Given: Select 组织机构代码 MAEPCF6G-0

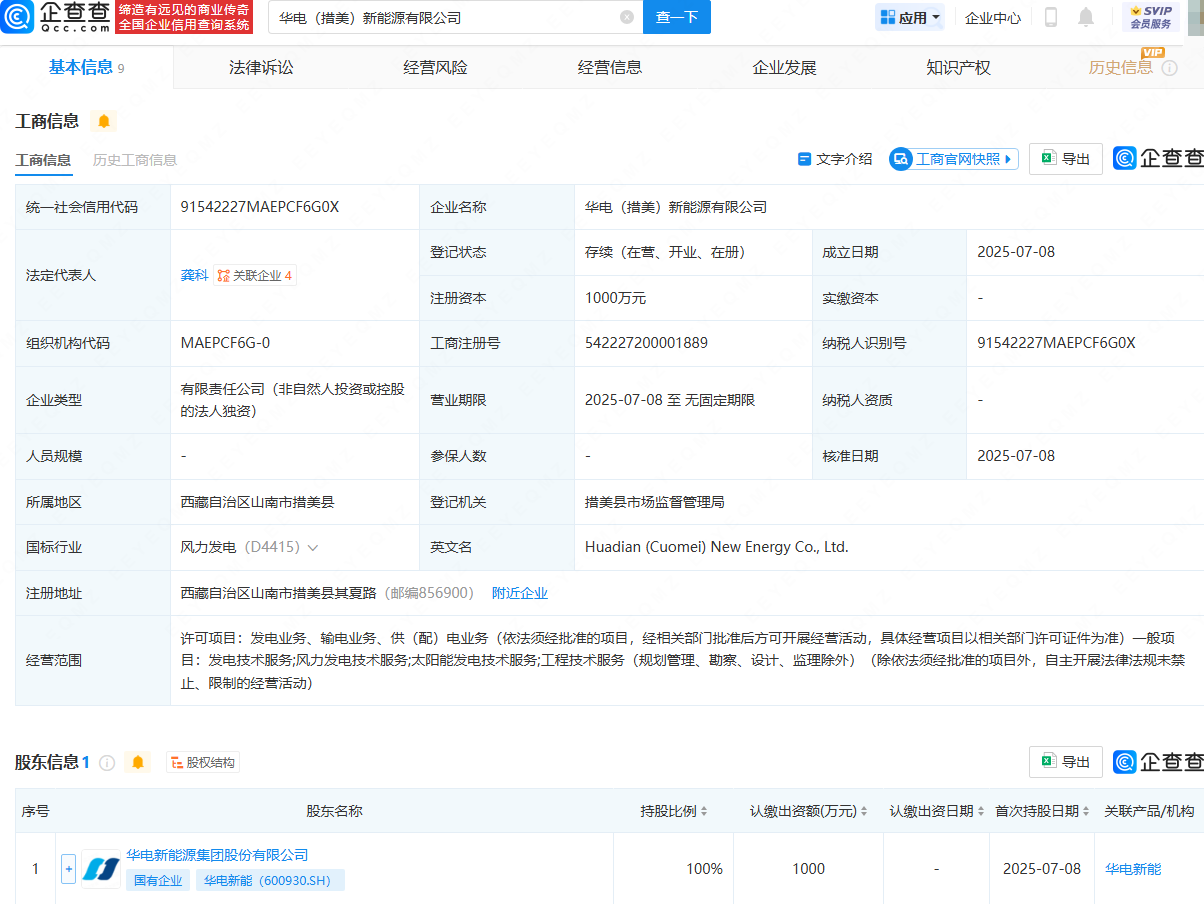Looking at the screenshot, I should [225, 344].
